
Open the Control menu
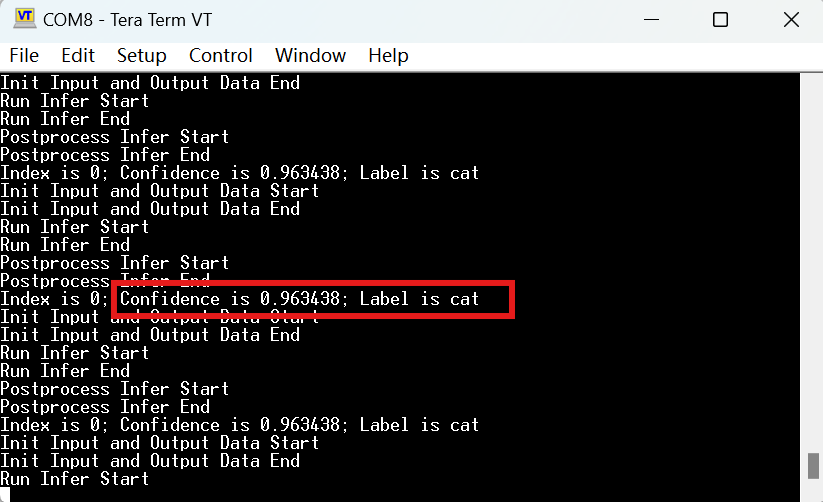[x=221, y=56]
